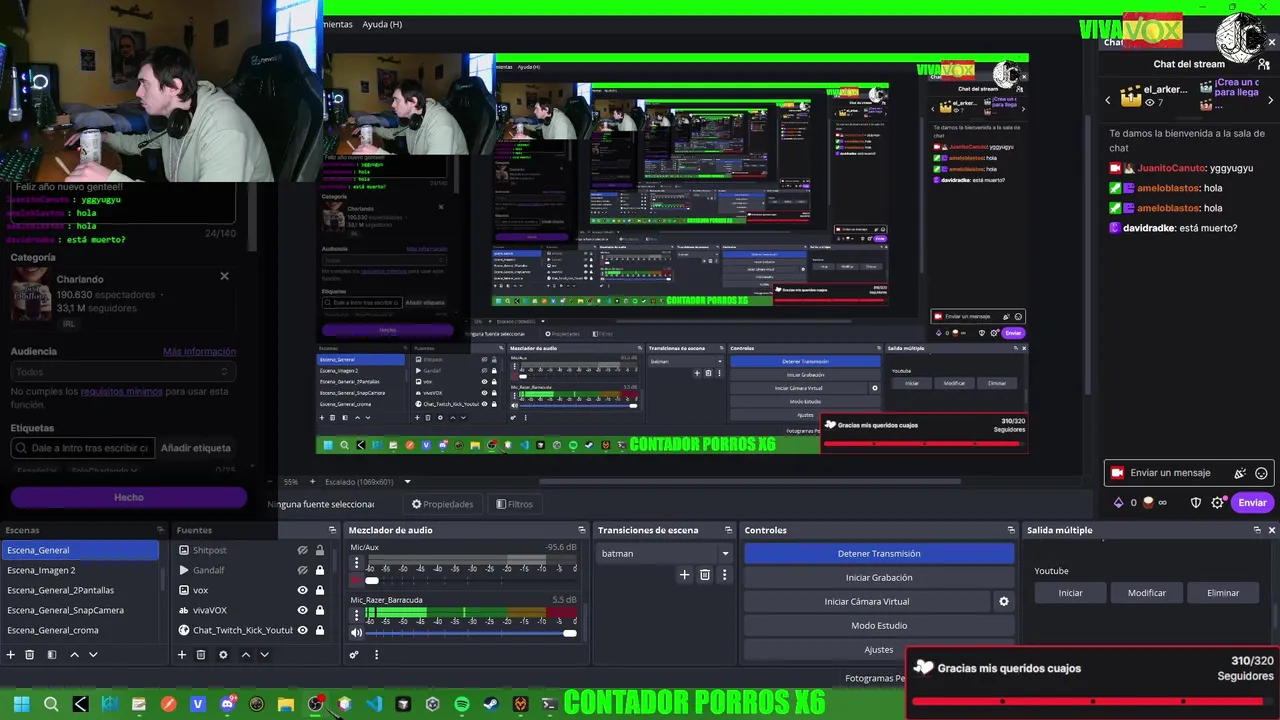Open advanced audio properties gears icon
This screenshot has width=1280, height=720.
click(x=354, y=655)
